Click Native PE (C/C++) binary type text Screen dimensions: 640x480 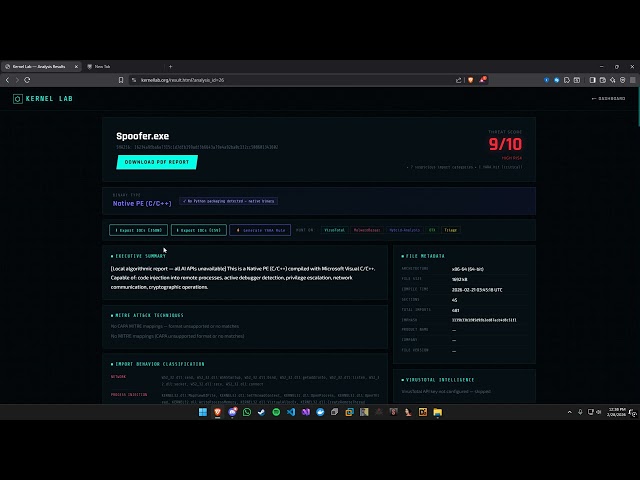click(142, 203)
